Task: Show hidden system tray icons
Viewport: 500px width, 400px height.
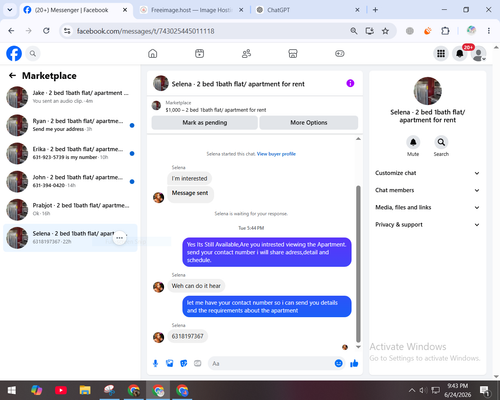Action: (x=412, y=390)
